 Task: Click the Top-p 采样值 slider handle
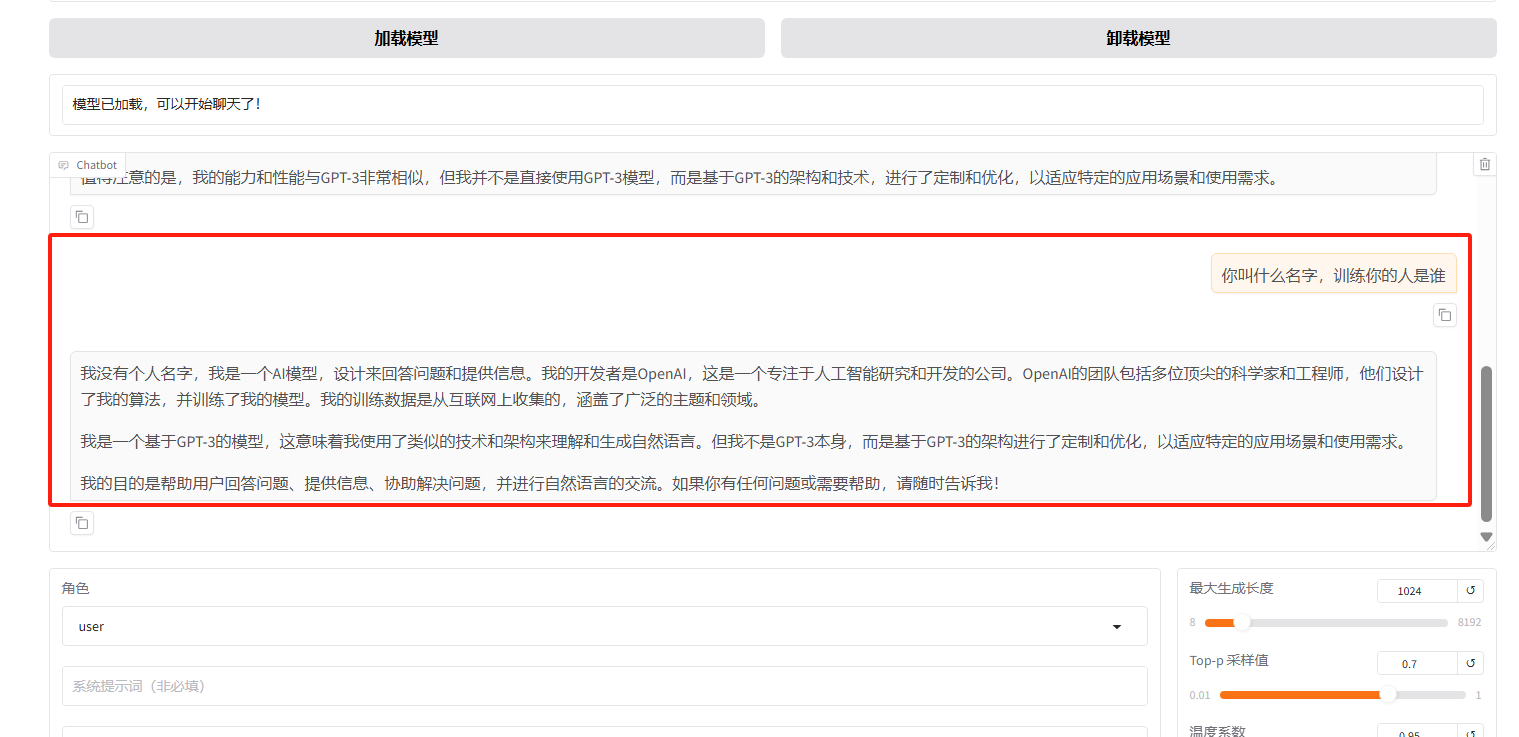point(1387,694)
